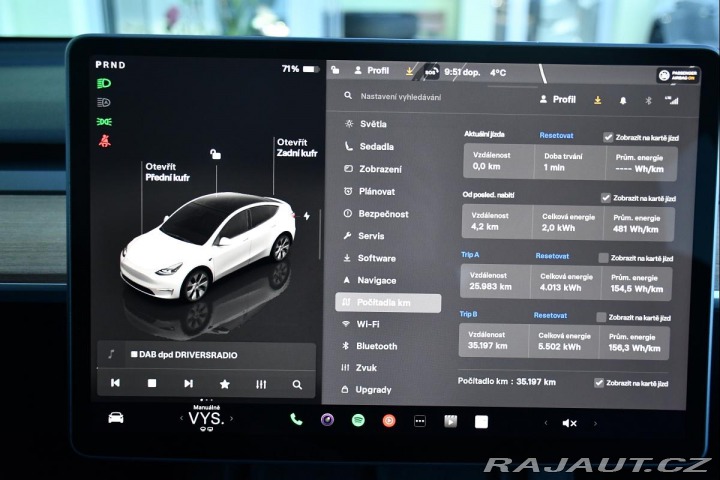Click the headlights indicator icon
Screen dimensions: 720x480
pyautogui.click(x=104, y=83)
